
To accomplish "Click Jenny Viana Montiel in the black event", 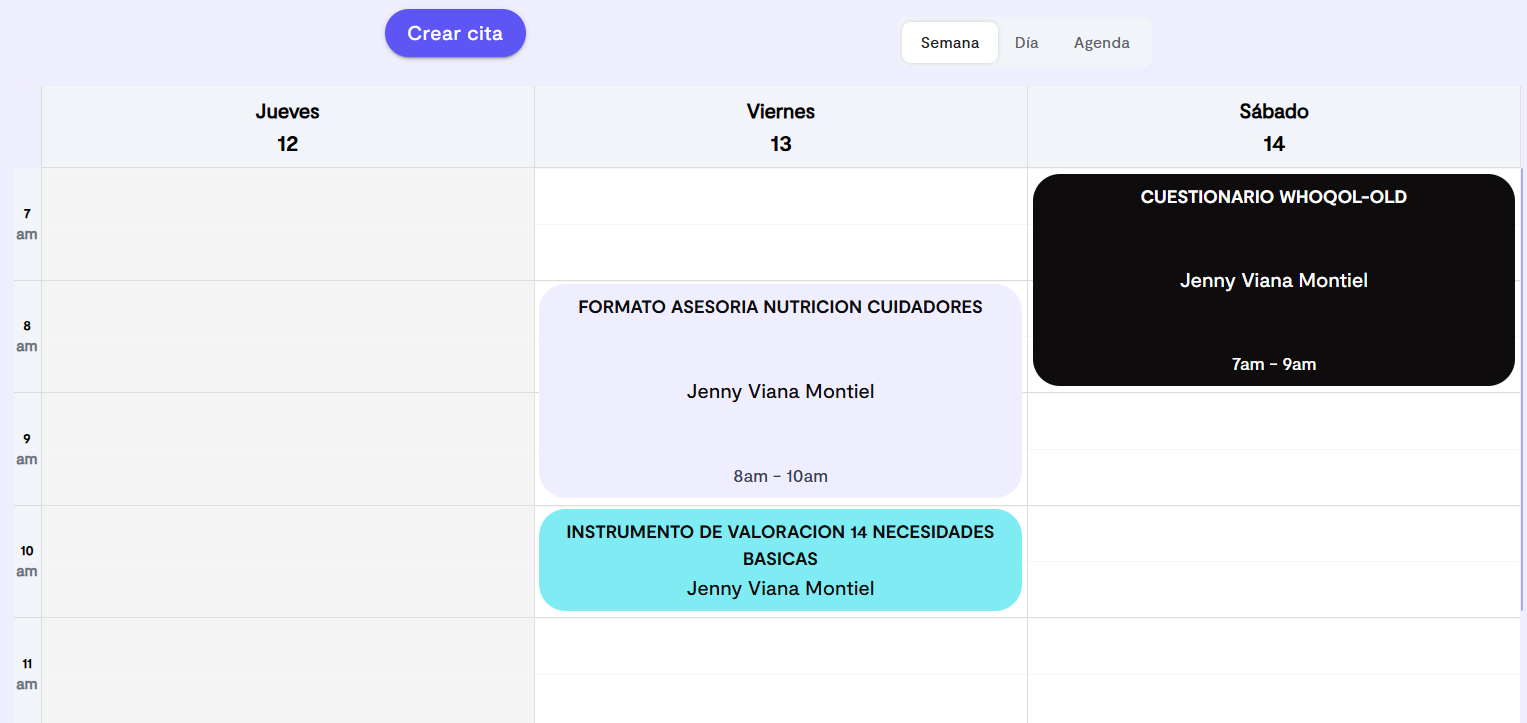I will pos(1273,280).
